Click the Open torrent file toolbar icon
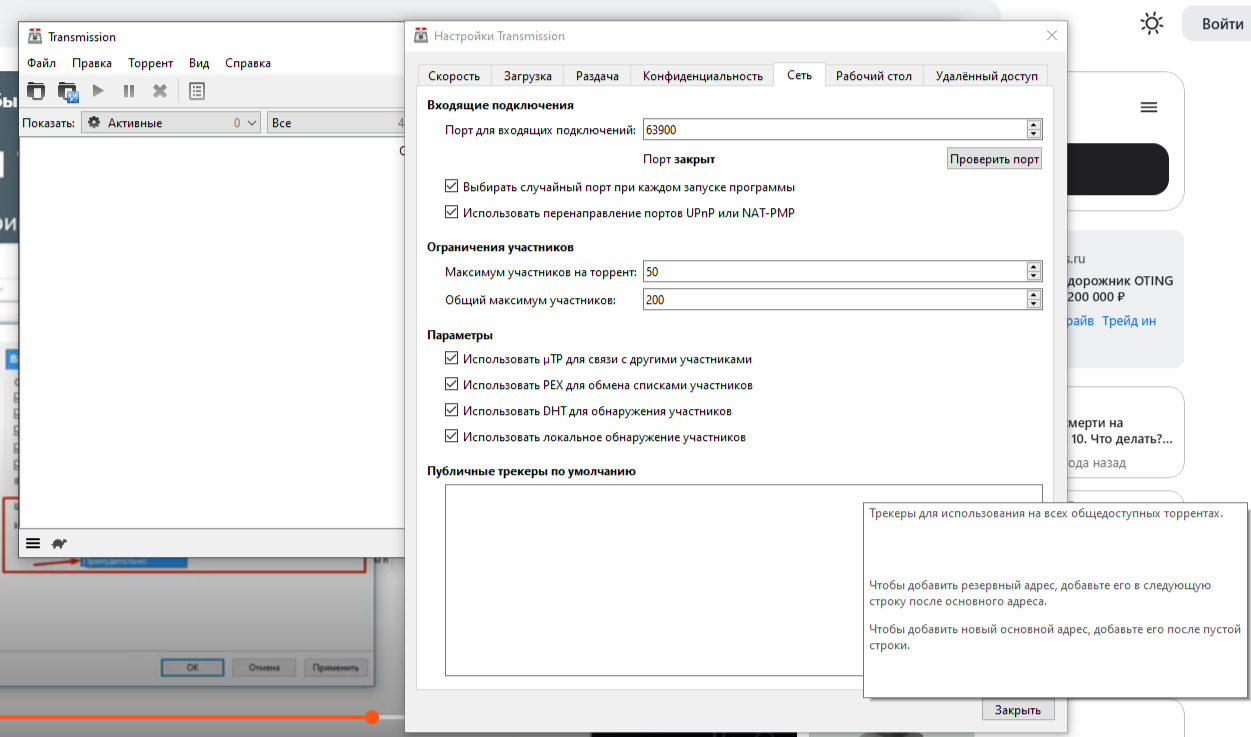1251x737 pixels. pyautogui.click(x=36, y=91)
